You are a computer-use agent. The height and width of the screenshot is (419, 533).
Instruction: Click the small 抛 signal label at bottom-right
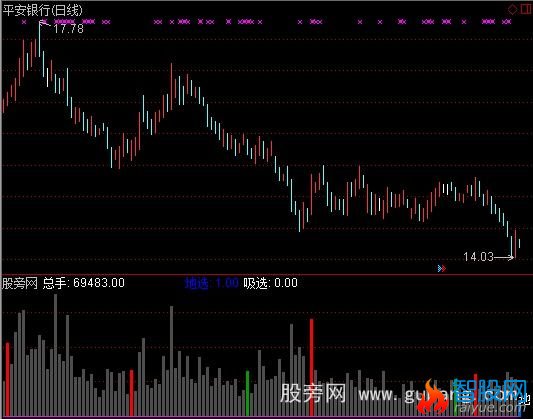[526, 400]
